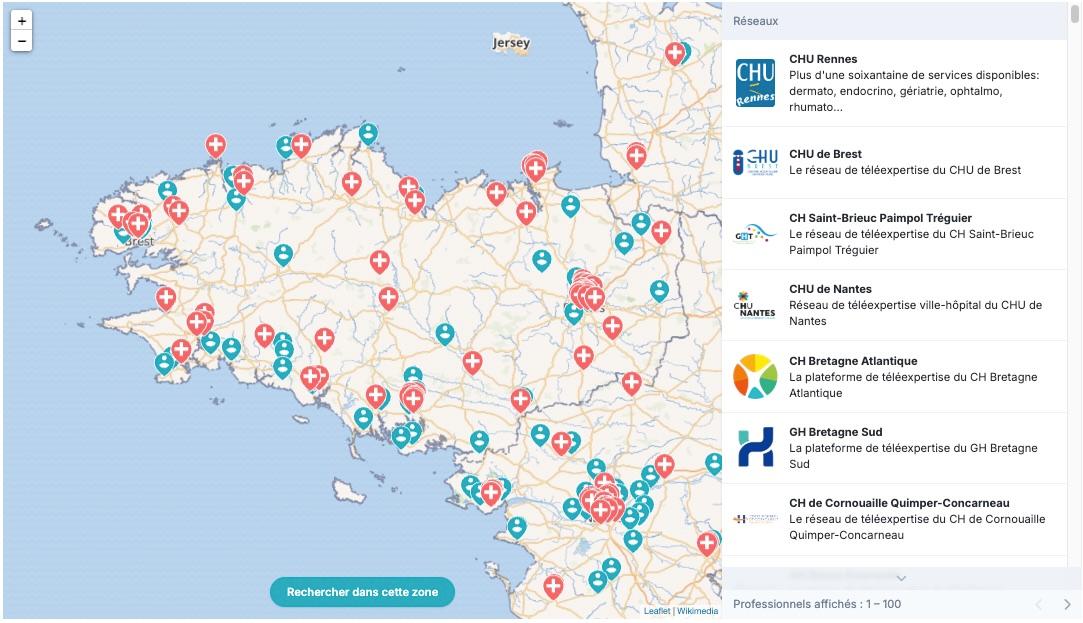This screenshot has height=623, width=1083.
Task: Go to previous page of professionals
Action: (1039, 604)
